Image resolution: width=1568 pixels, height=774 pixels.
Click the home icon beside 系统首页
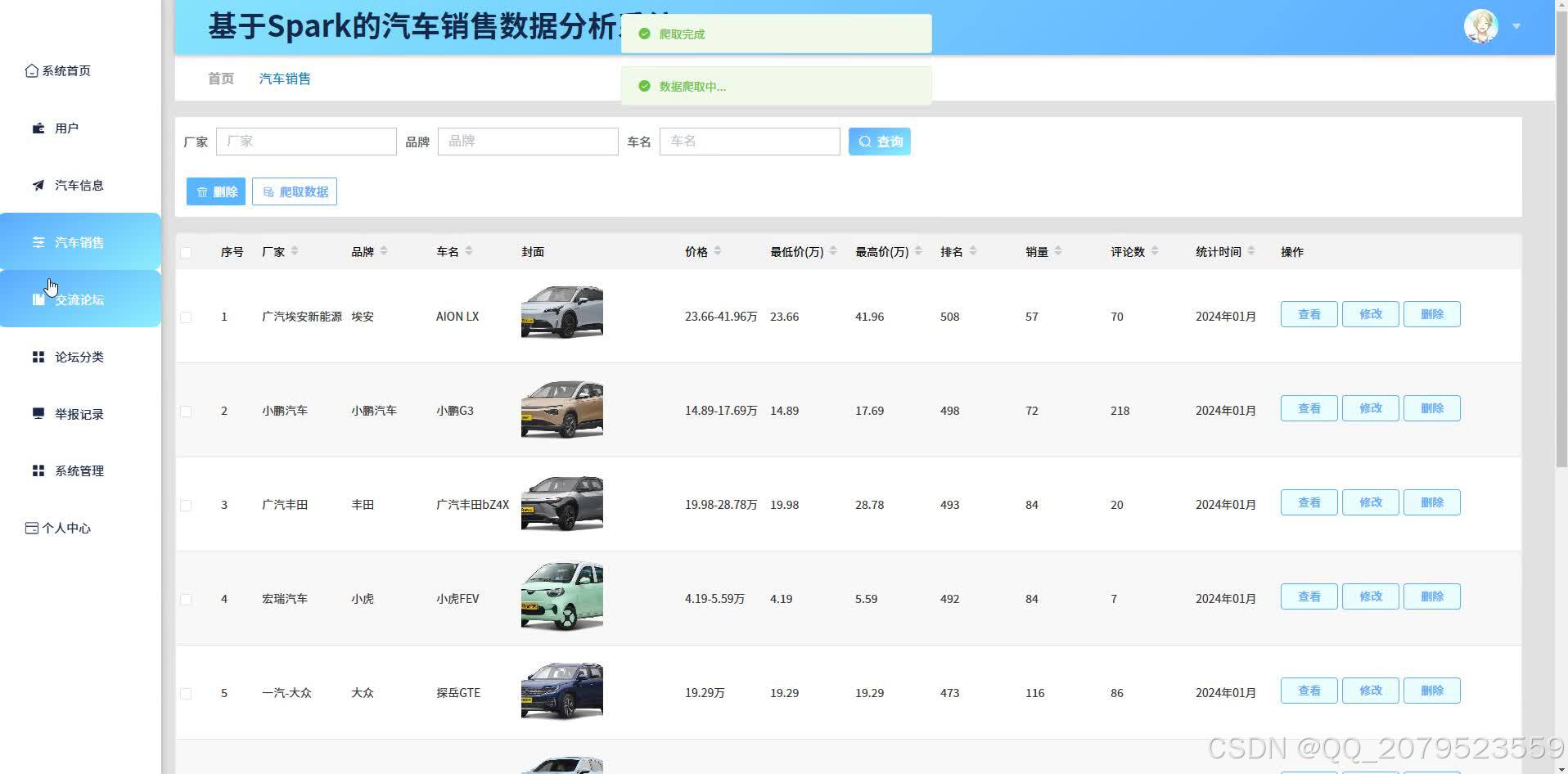click(32, 71)
